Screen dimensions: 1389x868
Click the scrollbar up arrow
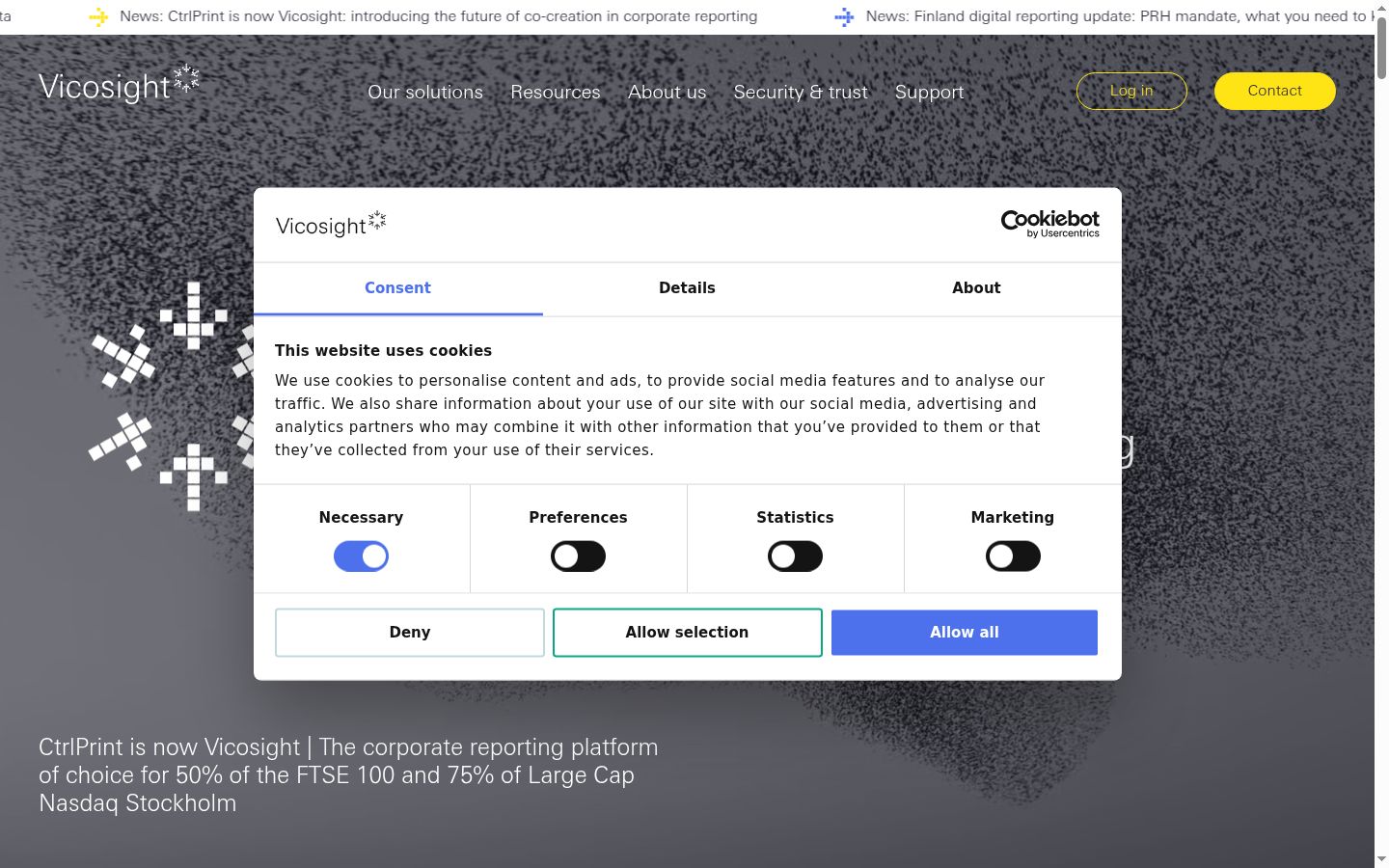click(1381, 7)
